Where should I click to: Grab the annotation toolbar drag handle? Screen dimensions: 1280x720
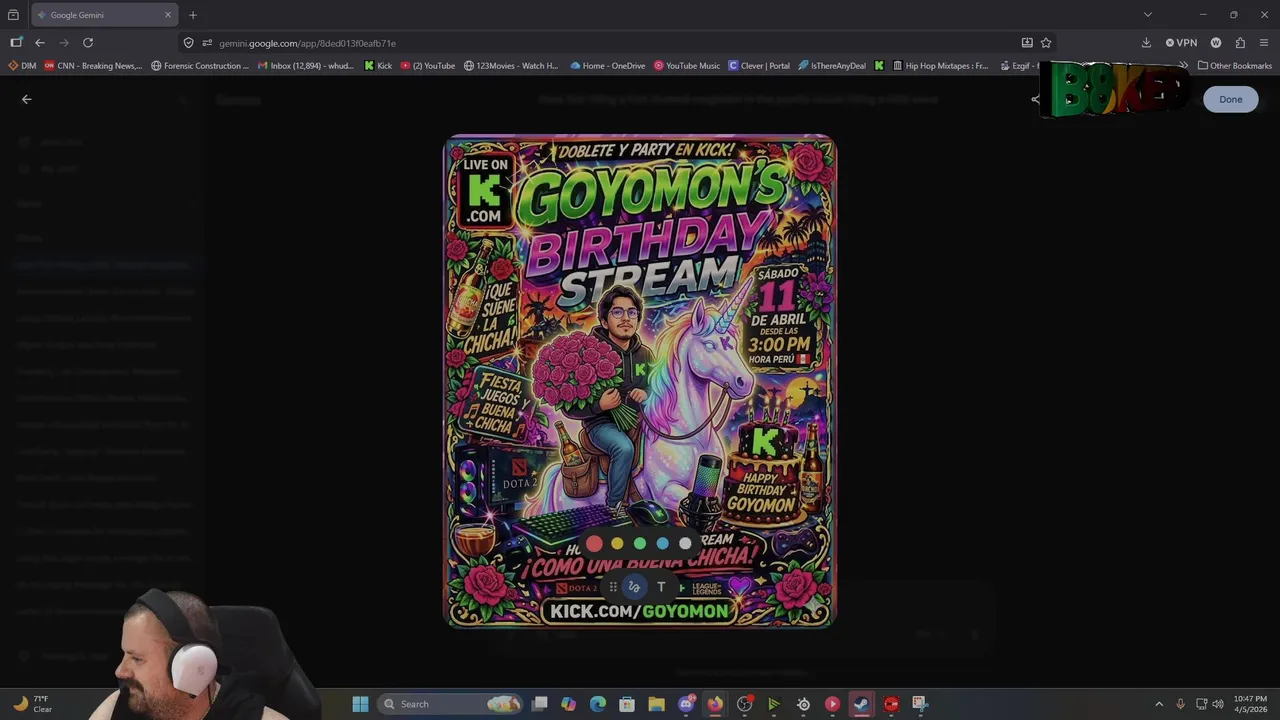613,587
